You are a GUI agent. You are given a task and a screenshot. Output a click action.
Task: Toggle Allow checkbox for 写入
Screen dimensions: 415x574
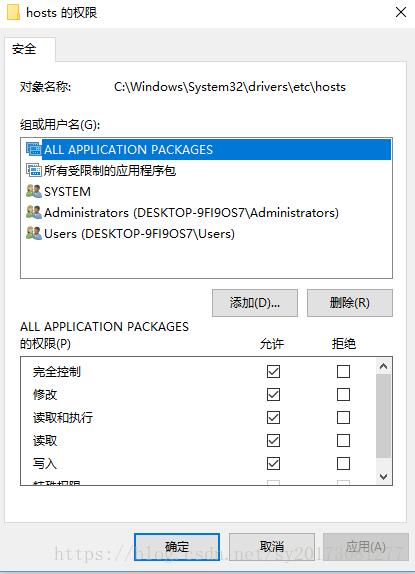[x=273, y=463]
